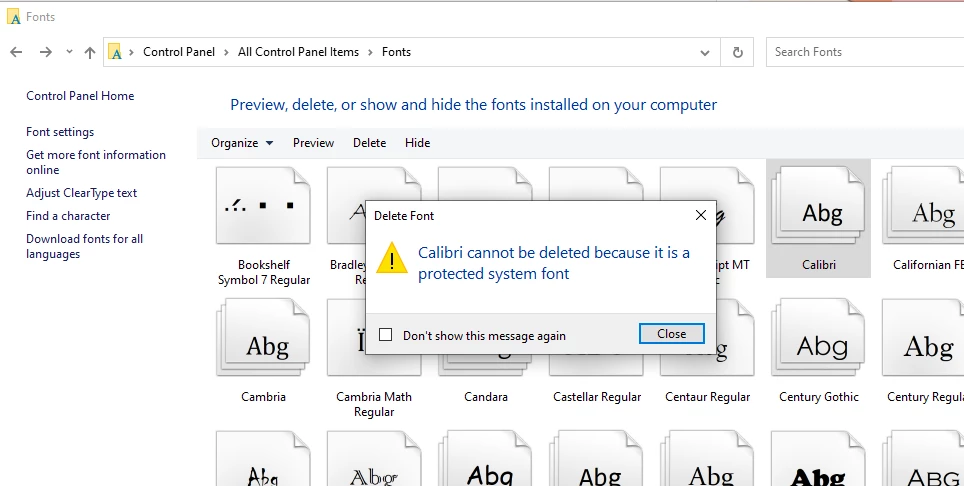Select Bookshelf Symbol 7 Regular font icon

coord(263,206)
